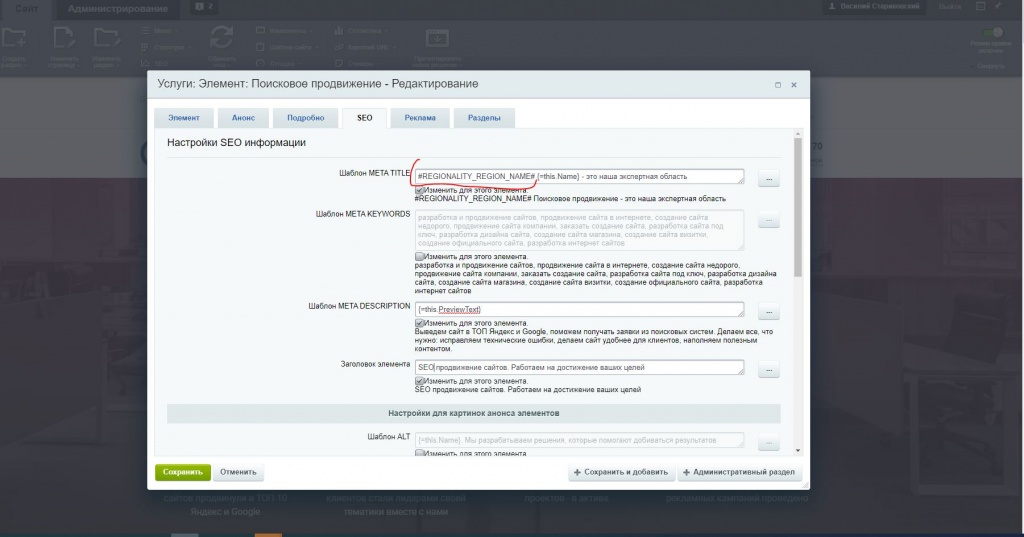Viewport: 1024px width, 537px height.
Task: Toggle 'Изменить для этого элемента' under META DESCRIPTION
Action: pos(419,323)
